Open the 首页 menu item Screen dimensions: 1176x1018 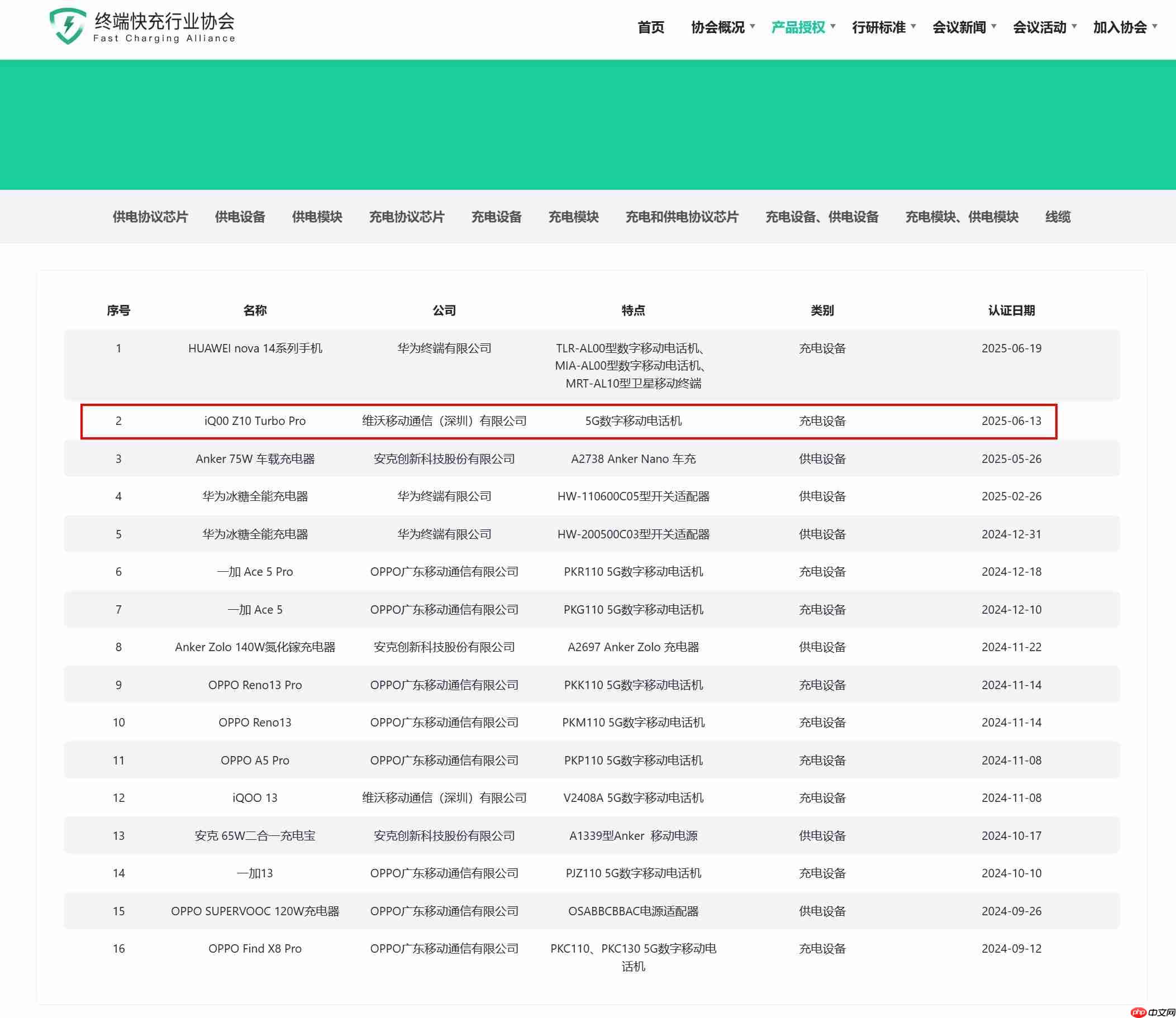650,27
